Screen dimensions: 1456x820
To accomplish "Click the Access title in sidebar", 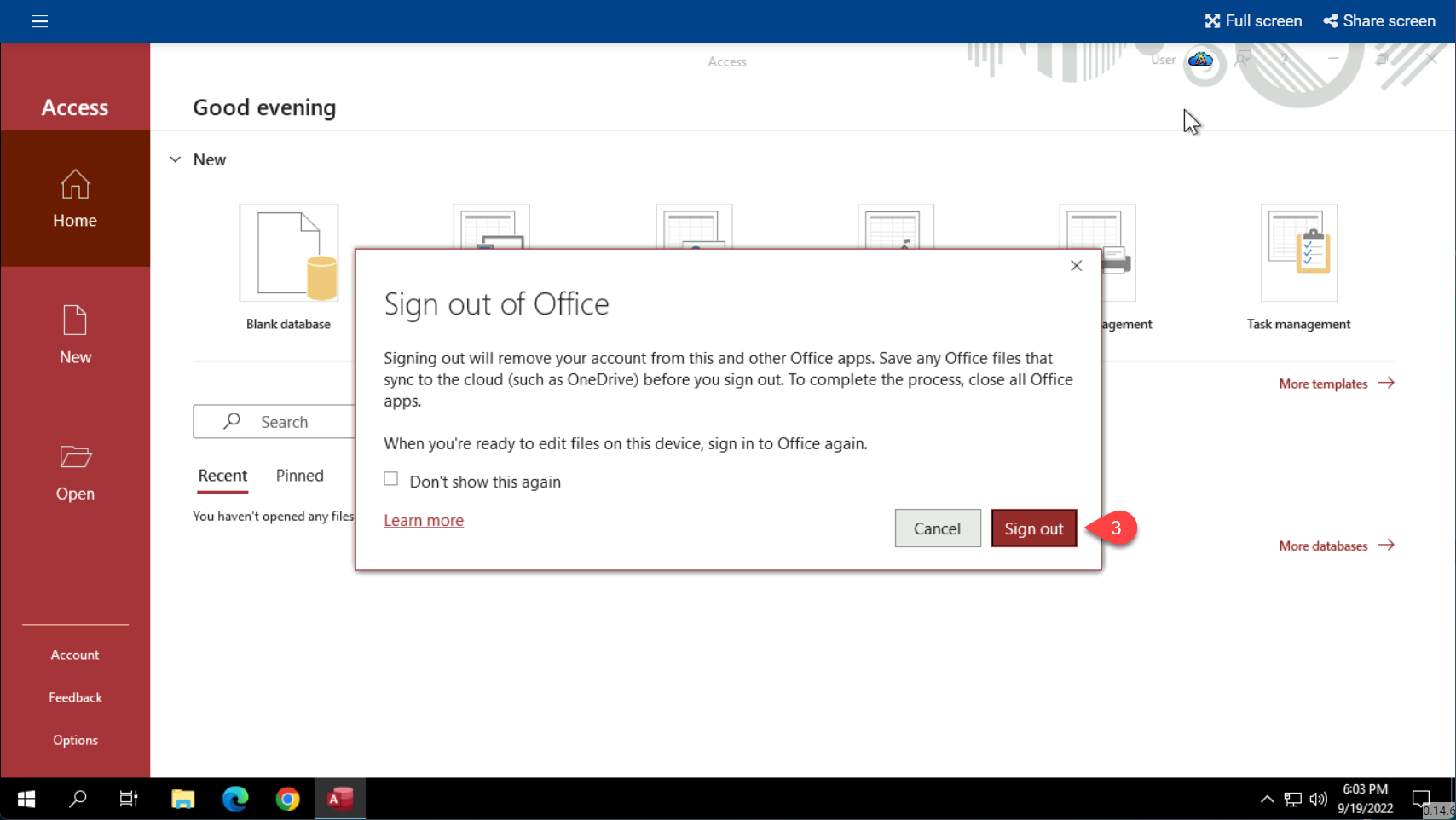I will (75, 107).
